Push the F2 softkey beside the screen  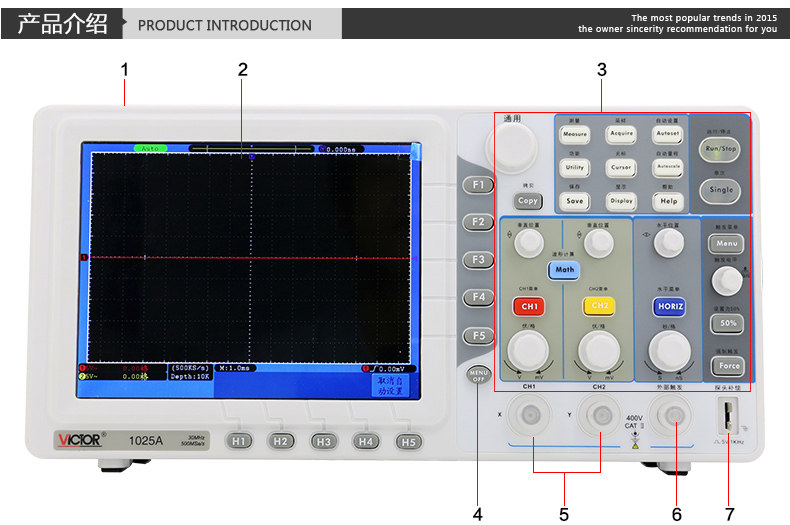[478, 222]
